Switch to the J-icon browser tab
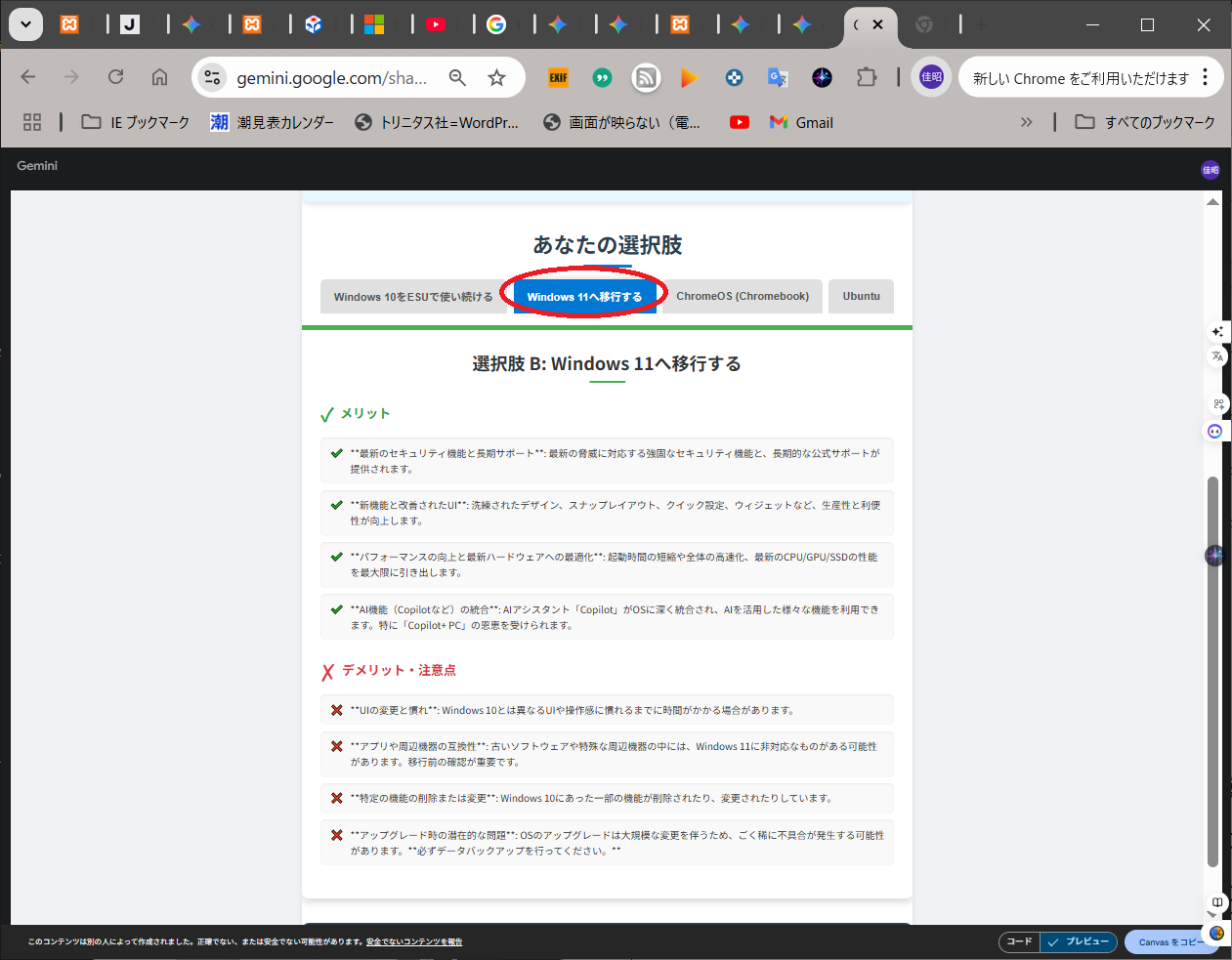The image size is (1232, 960). 130,24
